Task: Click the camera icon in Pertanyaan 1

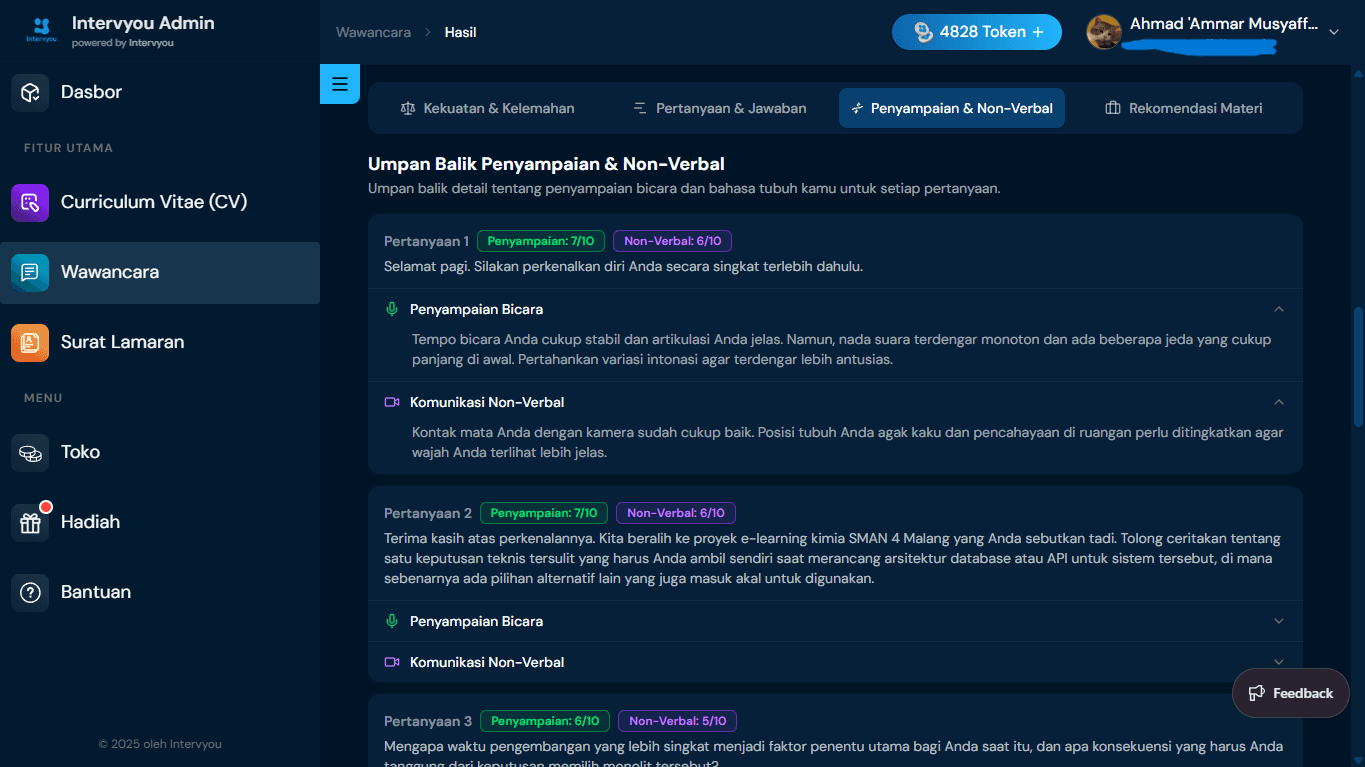Action: coord(392,402)
